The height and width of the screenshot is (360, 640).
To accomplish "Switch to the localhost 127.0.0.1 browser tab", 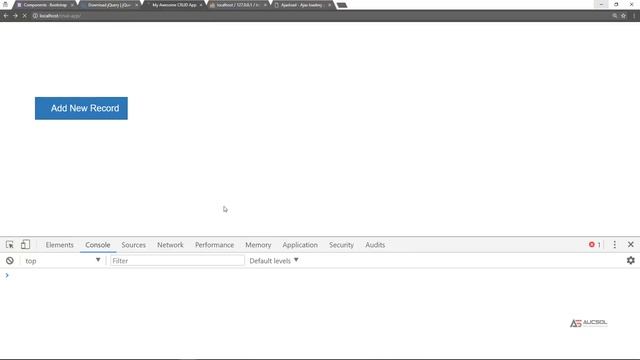I will coord(238,5).
